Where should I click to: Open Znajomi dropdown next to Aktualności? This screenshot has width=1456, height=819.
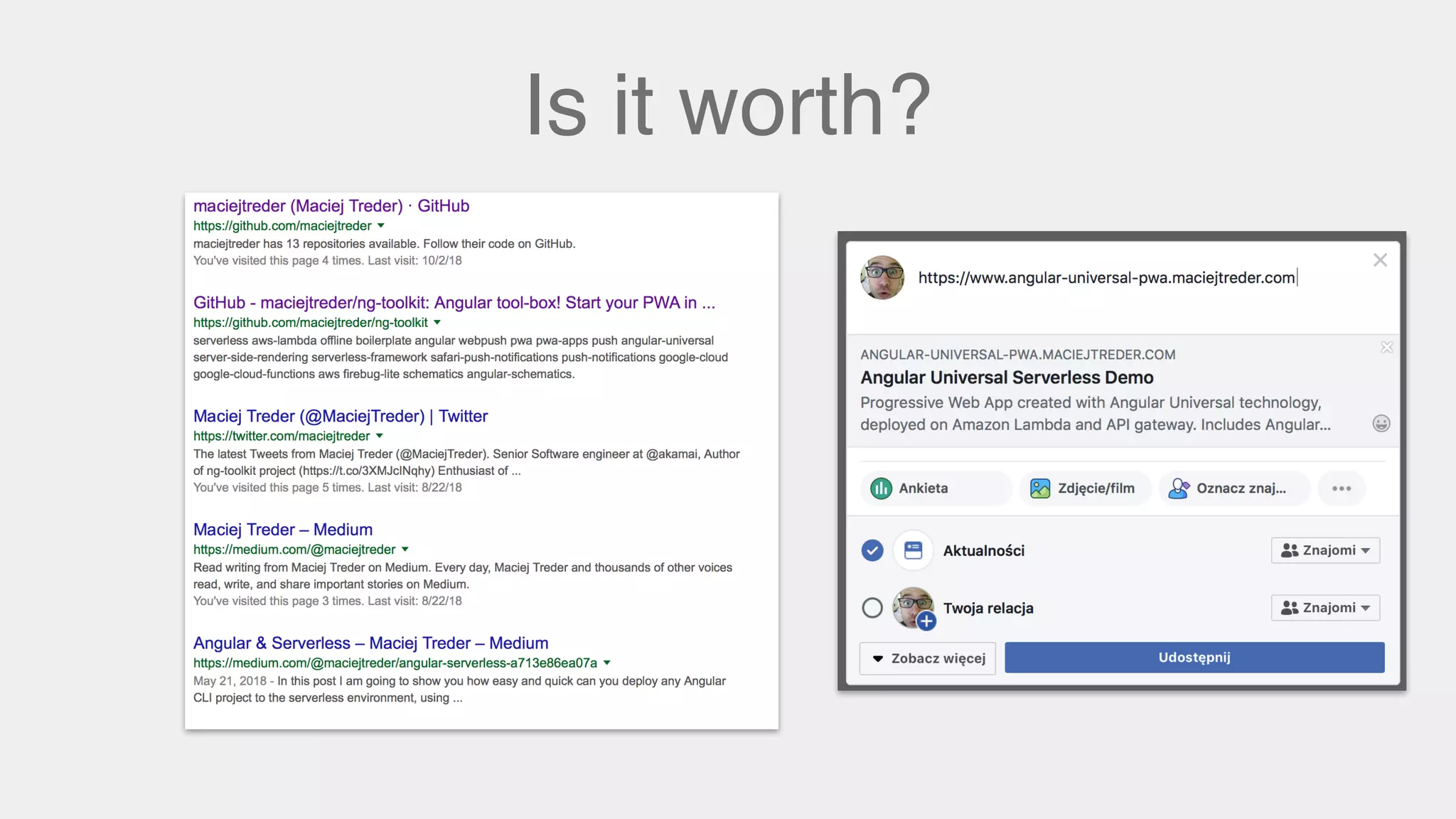(1325, 550)
